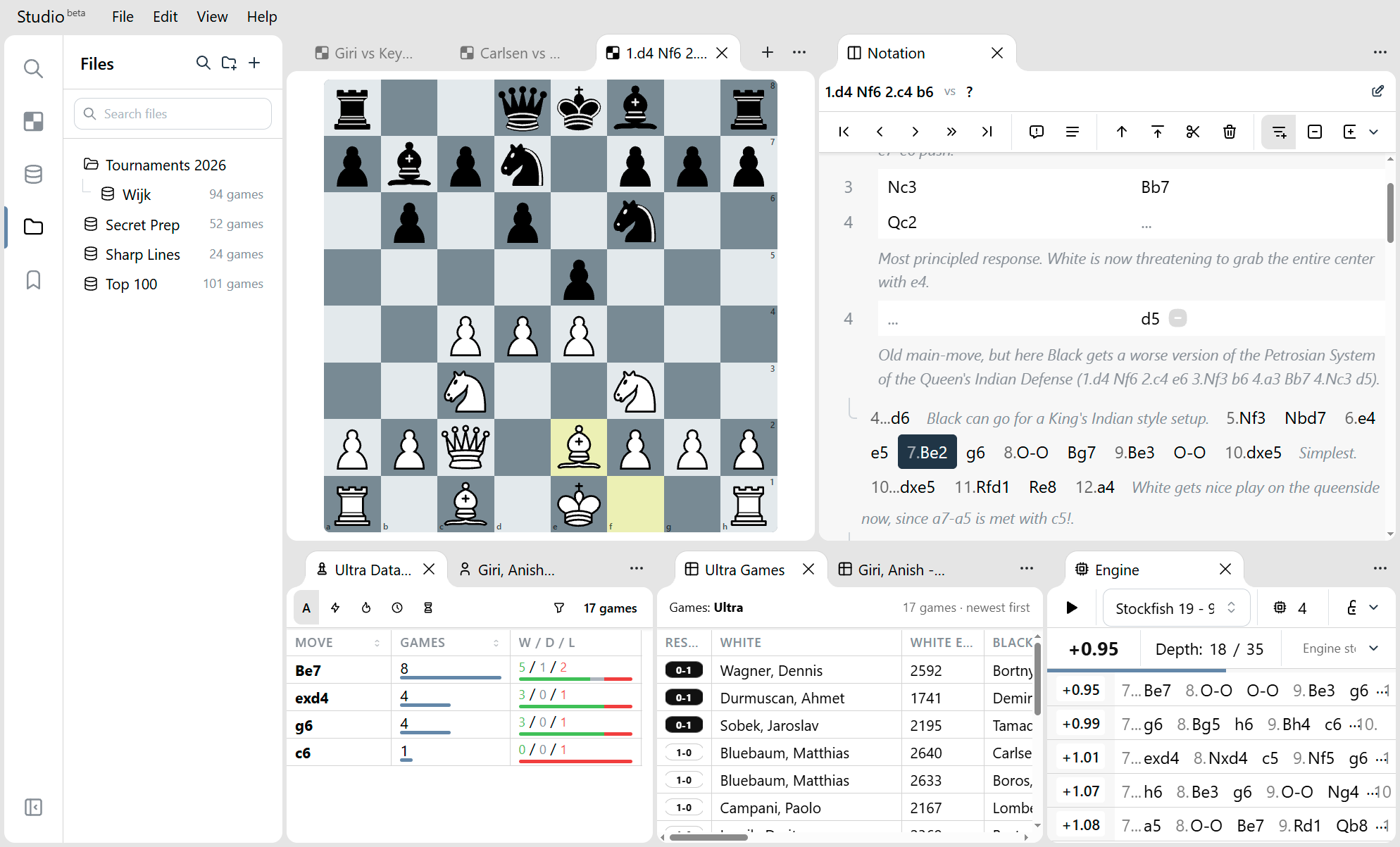Set engine lines count chip icon

(1280, 608)
